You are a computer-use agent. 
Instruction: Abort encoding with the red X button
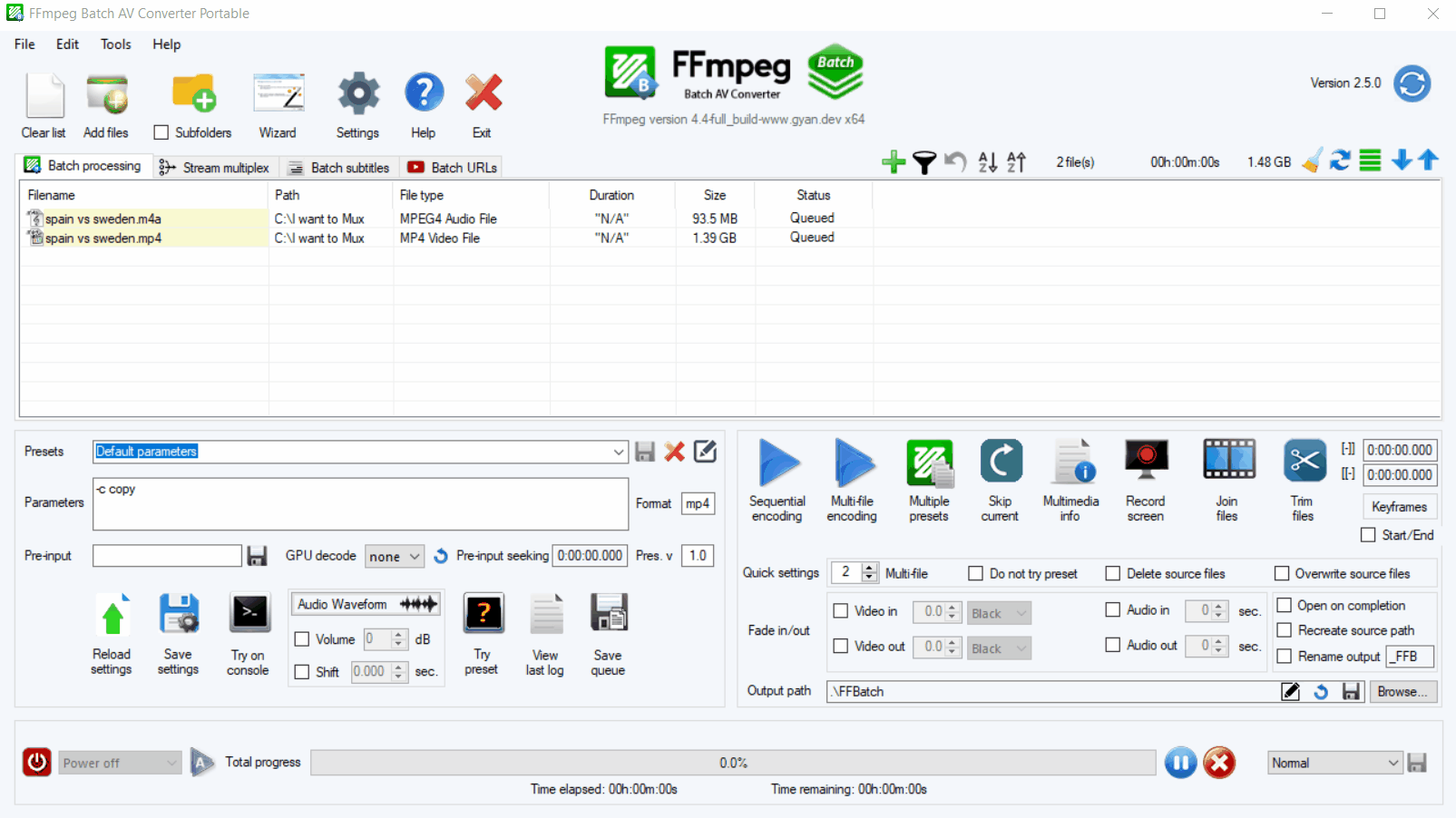point(1219,763)
